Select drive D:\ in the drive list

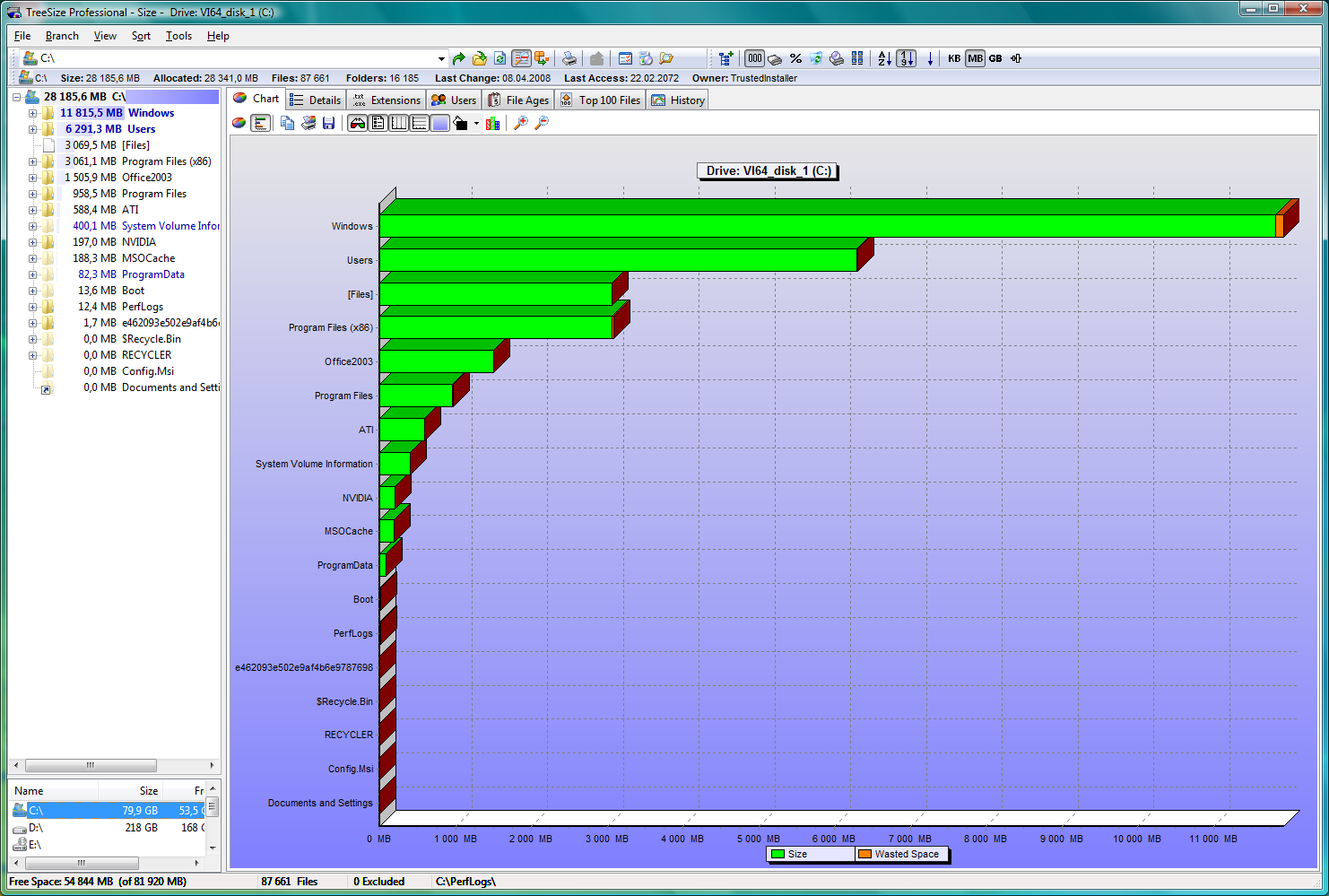point(35,828)
